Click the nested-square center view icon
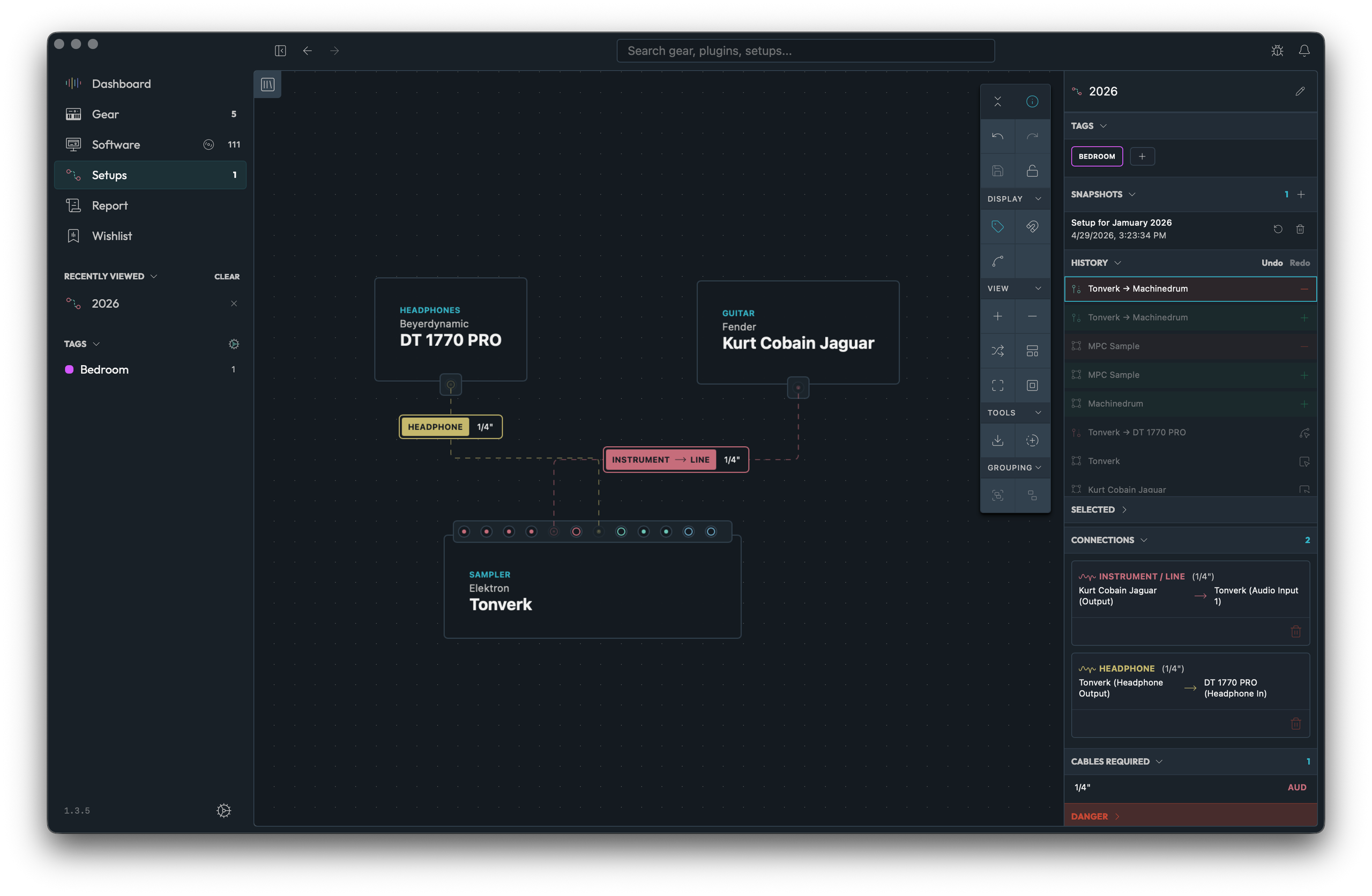 (1032, 385)
